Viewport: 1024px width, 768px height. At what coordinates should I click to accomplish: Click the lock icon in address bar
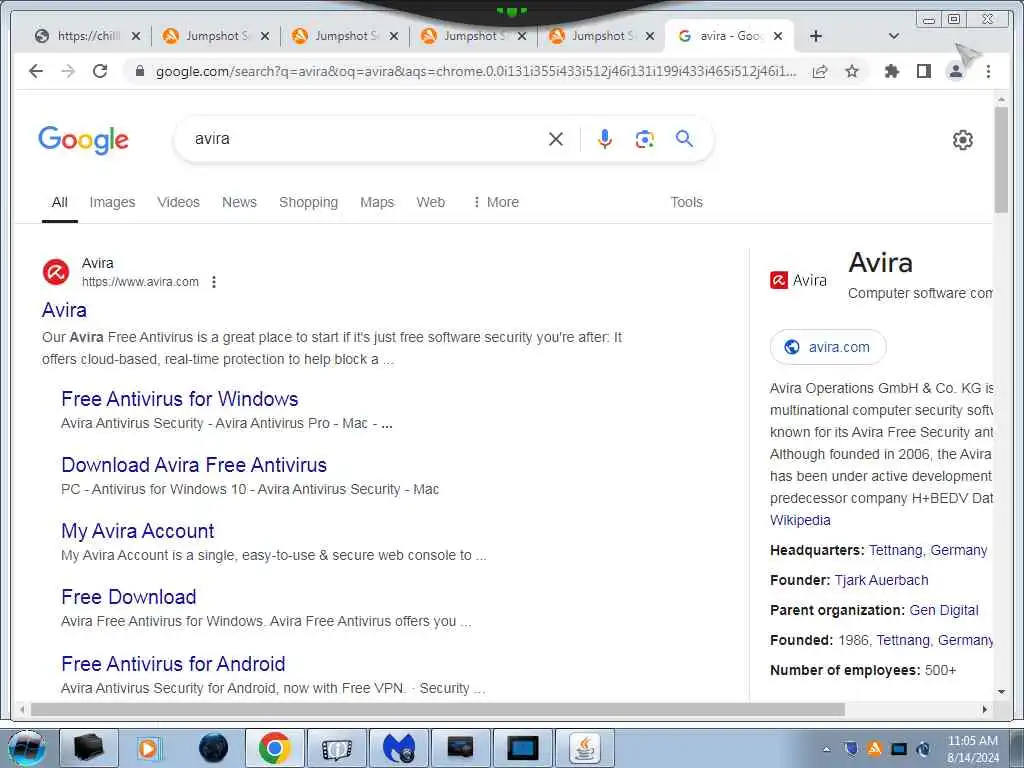tap(139, 71)
